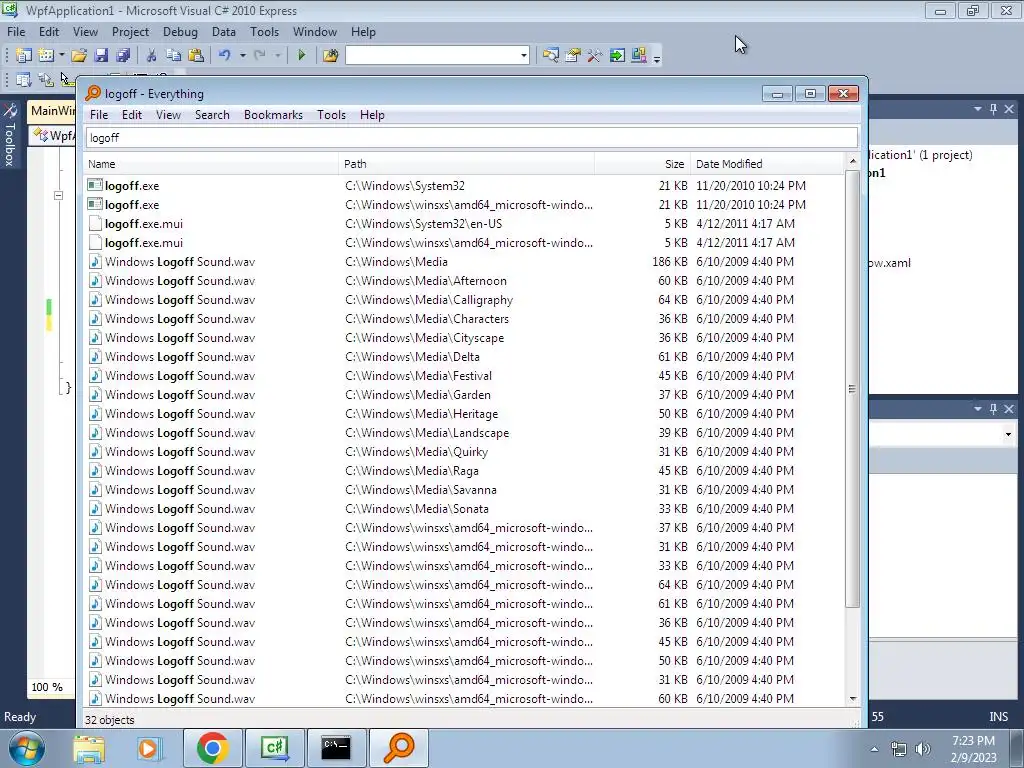This screenshot has width=1024, height=768.
Task: Click the Save floppy disk icon
Action: tap(101, 56)
